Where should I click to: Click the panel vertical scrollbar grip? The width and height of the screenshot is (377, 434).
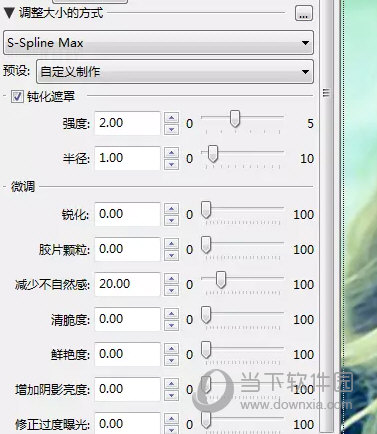326,93
